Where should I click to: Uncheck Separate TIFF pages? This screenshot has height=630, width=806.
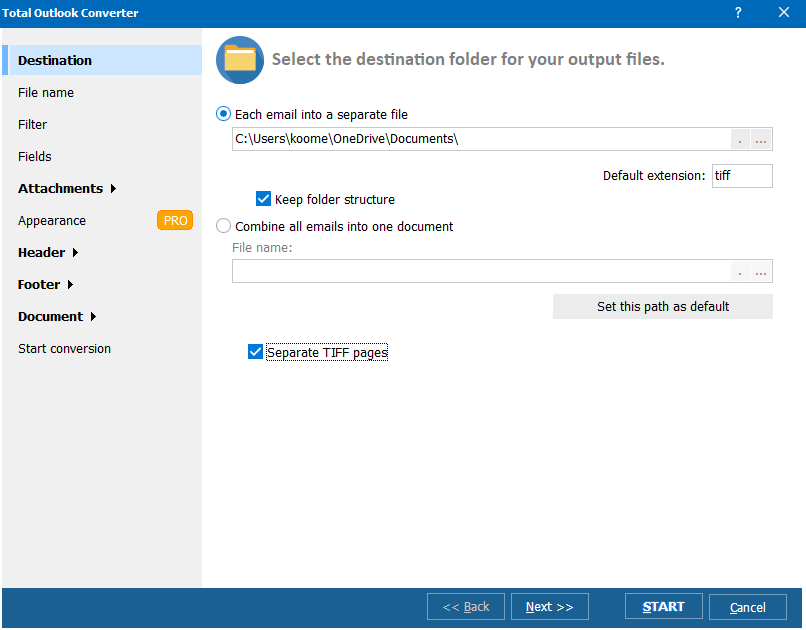[255, 351]
